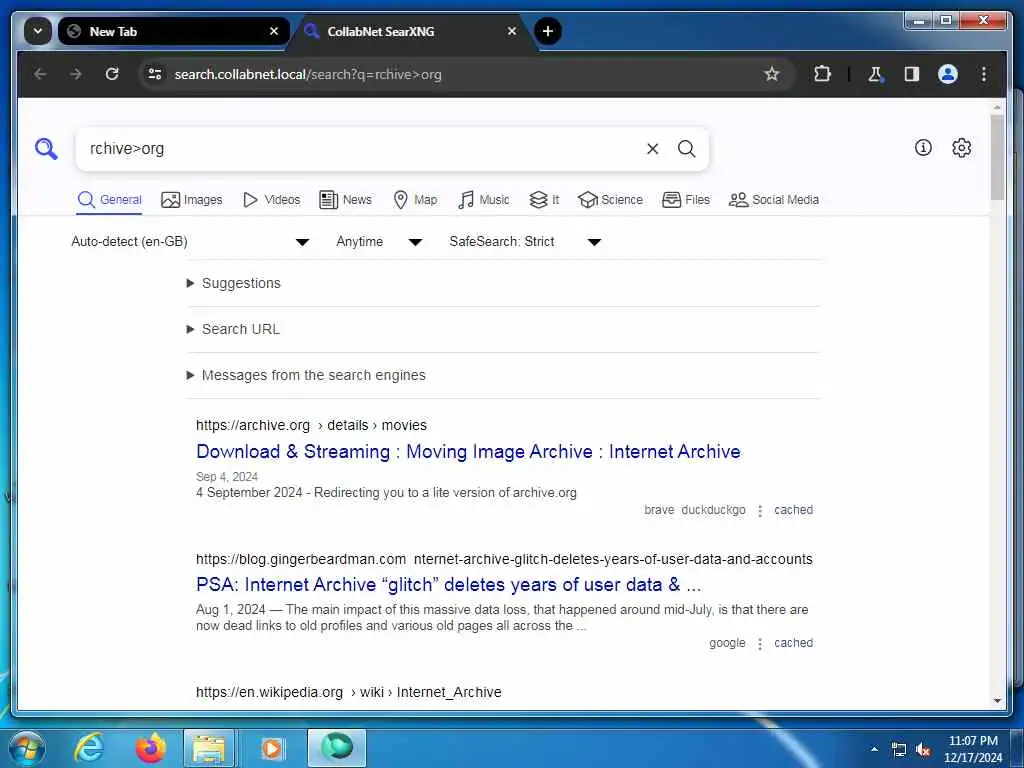This screenshot has width=1024, height=768.
Task: Open Chrome three-dot menu
Action: click(984, 74)
